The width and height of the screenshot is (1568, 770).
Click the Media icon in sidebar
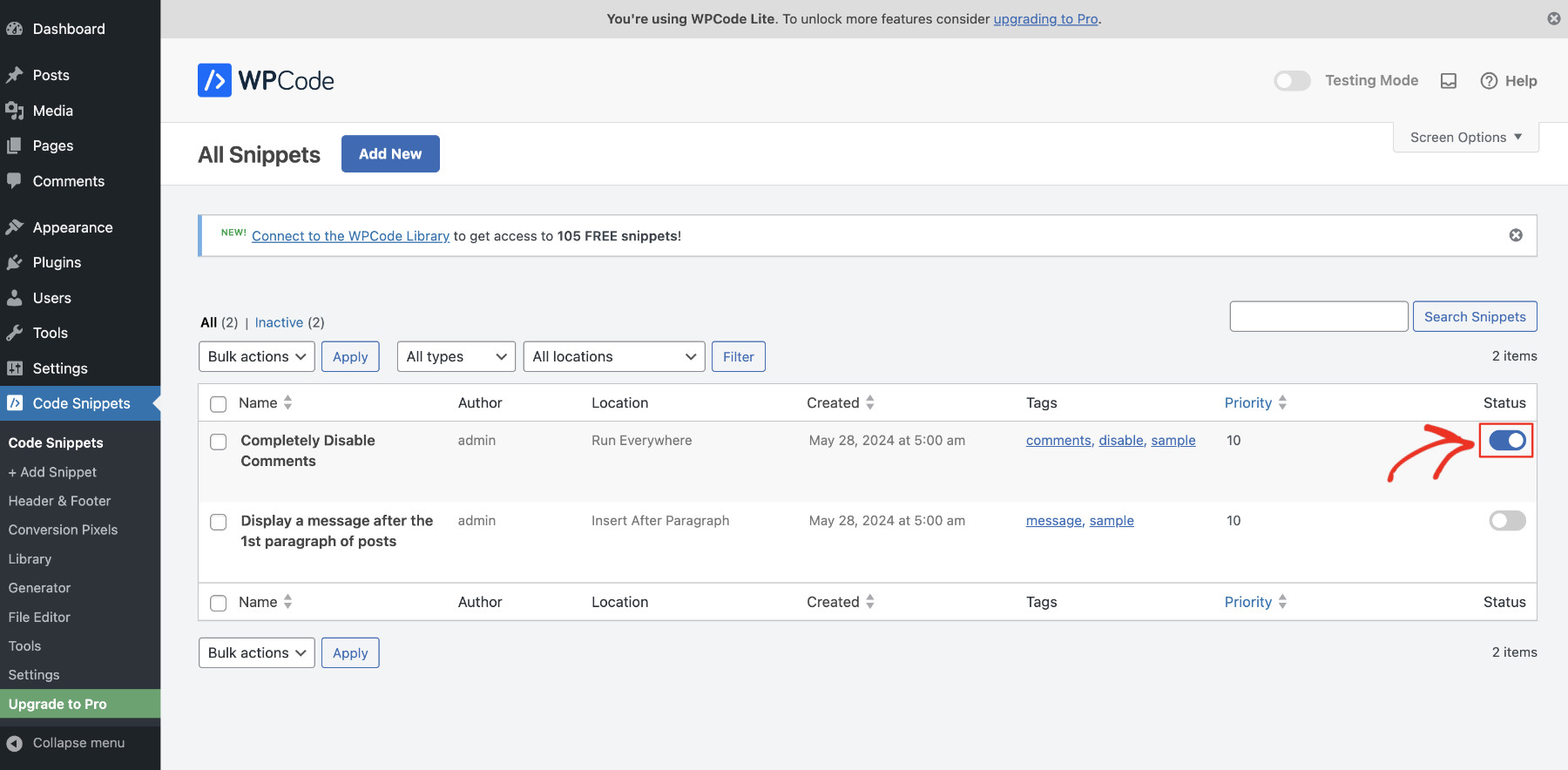[x=15, y=111]
